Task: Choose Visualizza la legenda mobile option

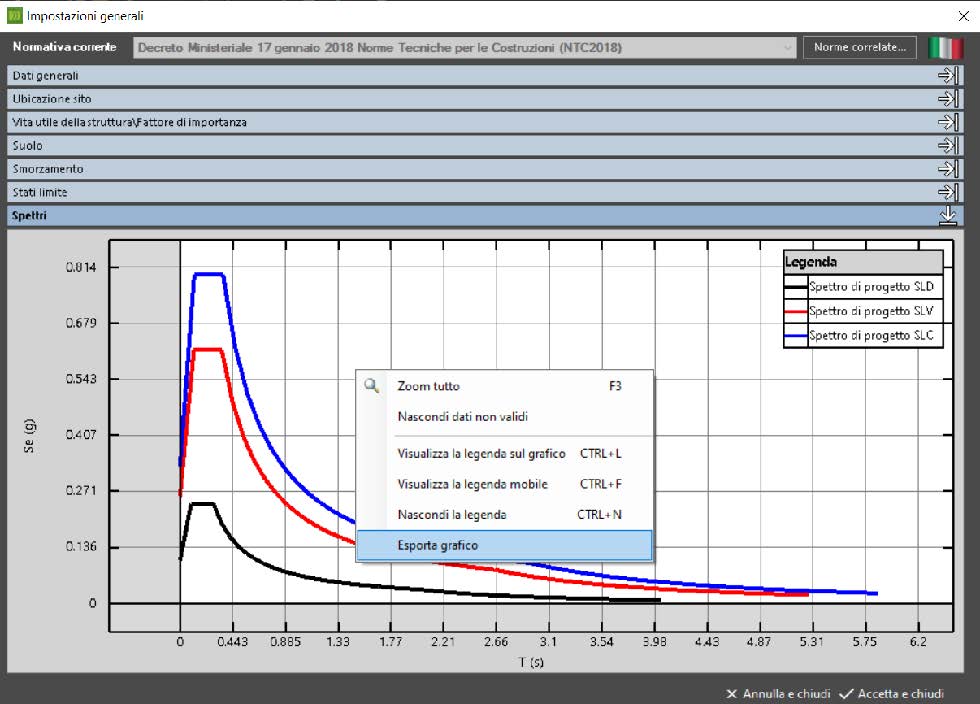Action: pos(472,485)
